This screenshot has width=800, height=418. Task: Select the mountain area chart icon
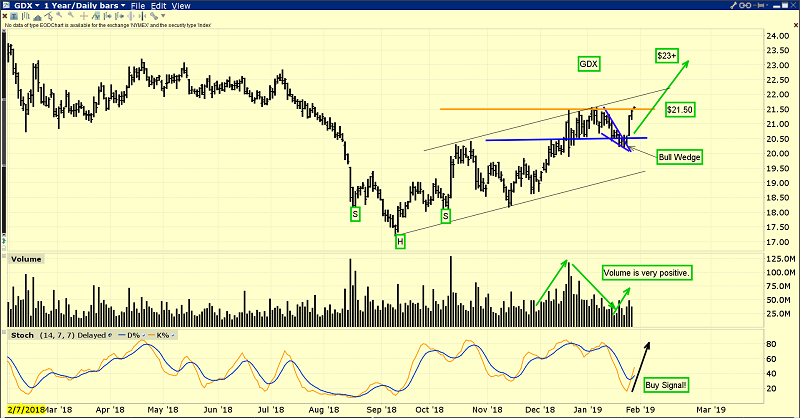(x=37, y=17)
